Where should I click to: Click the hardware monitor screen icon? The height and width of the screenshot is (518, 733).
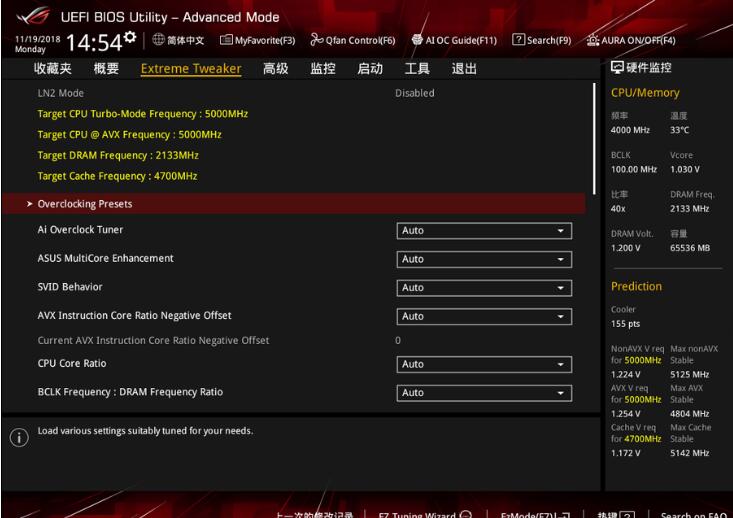tap(617, 68)
